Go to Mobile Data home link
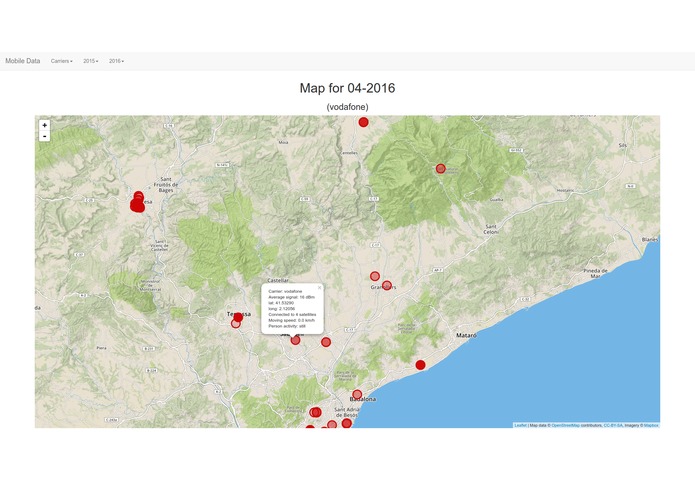The height and width of the screenshot is (494, 695). 23,61
